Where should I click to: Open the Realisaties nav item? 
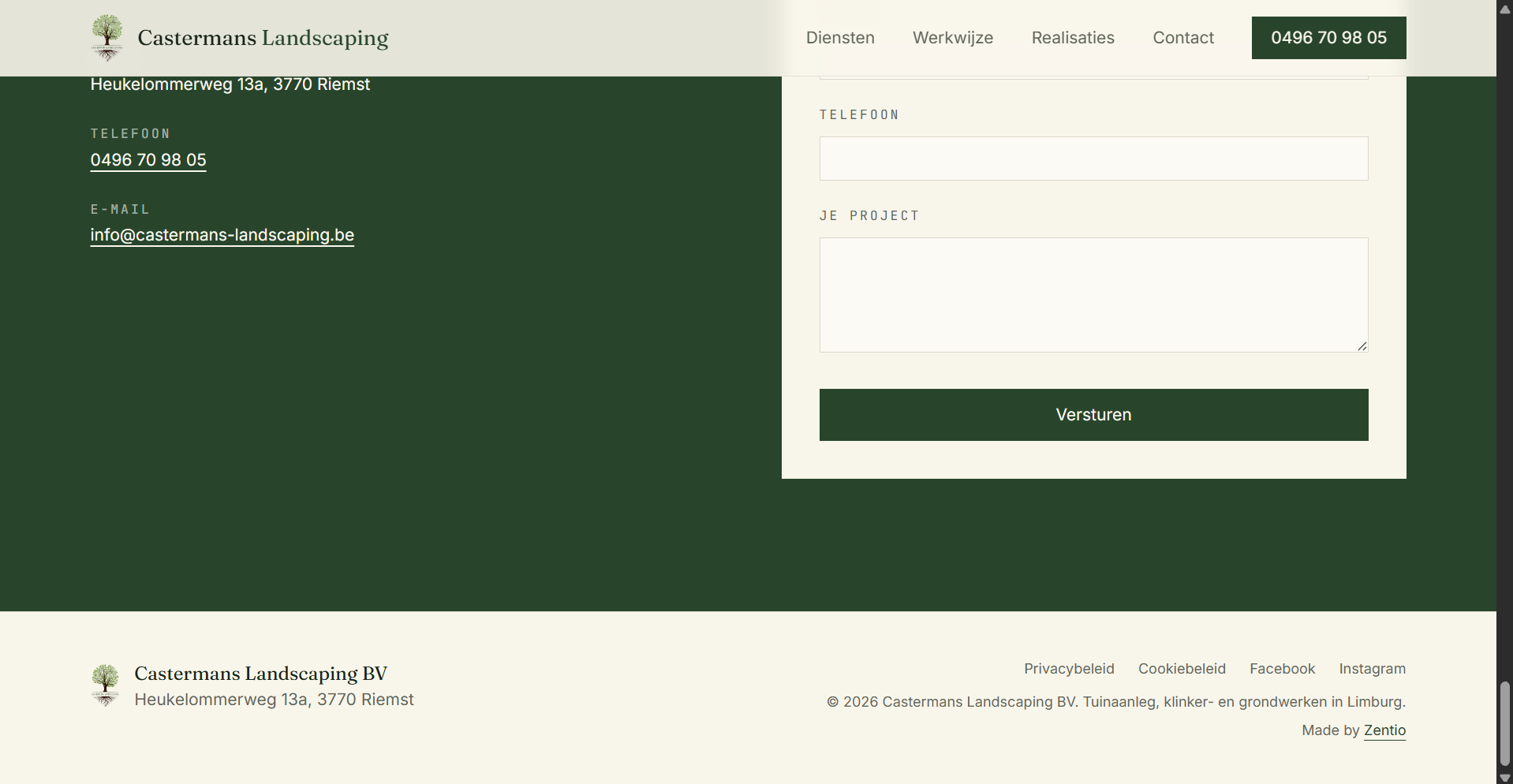1073,38
